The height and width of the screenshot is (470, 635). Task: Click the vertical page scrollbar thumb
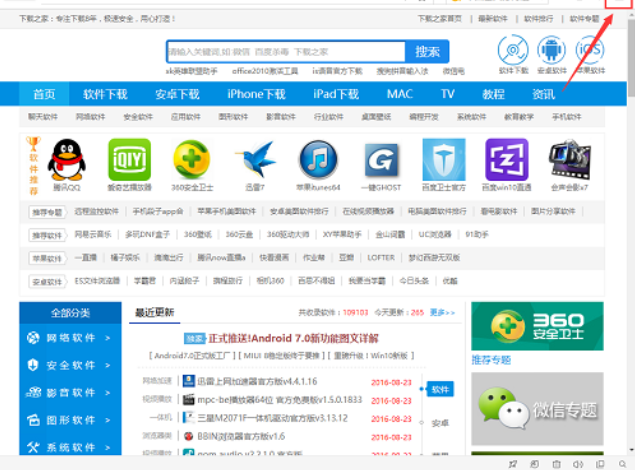click(x=631, y=57)
